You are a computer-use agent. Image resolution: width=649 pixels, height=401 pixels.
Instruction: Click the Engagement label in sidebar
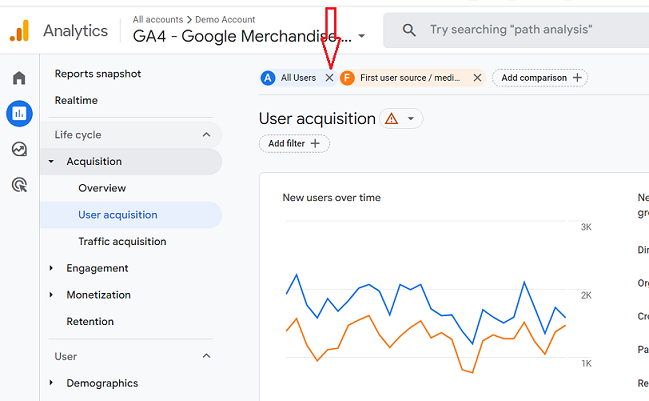point(97,268)
